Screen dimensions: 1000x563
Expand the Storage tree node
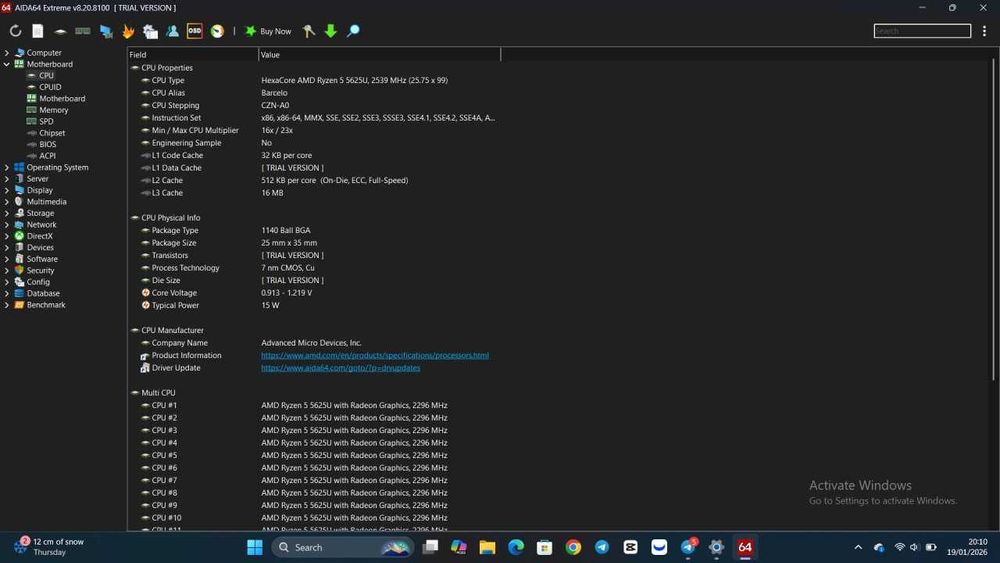[x=7, y=214]
